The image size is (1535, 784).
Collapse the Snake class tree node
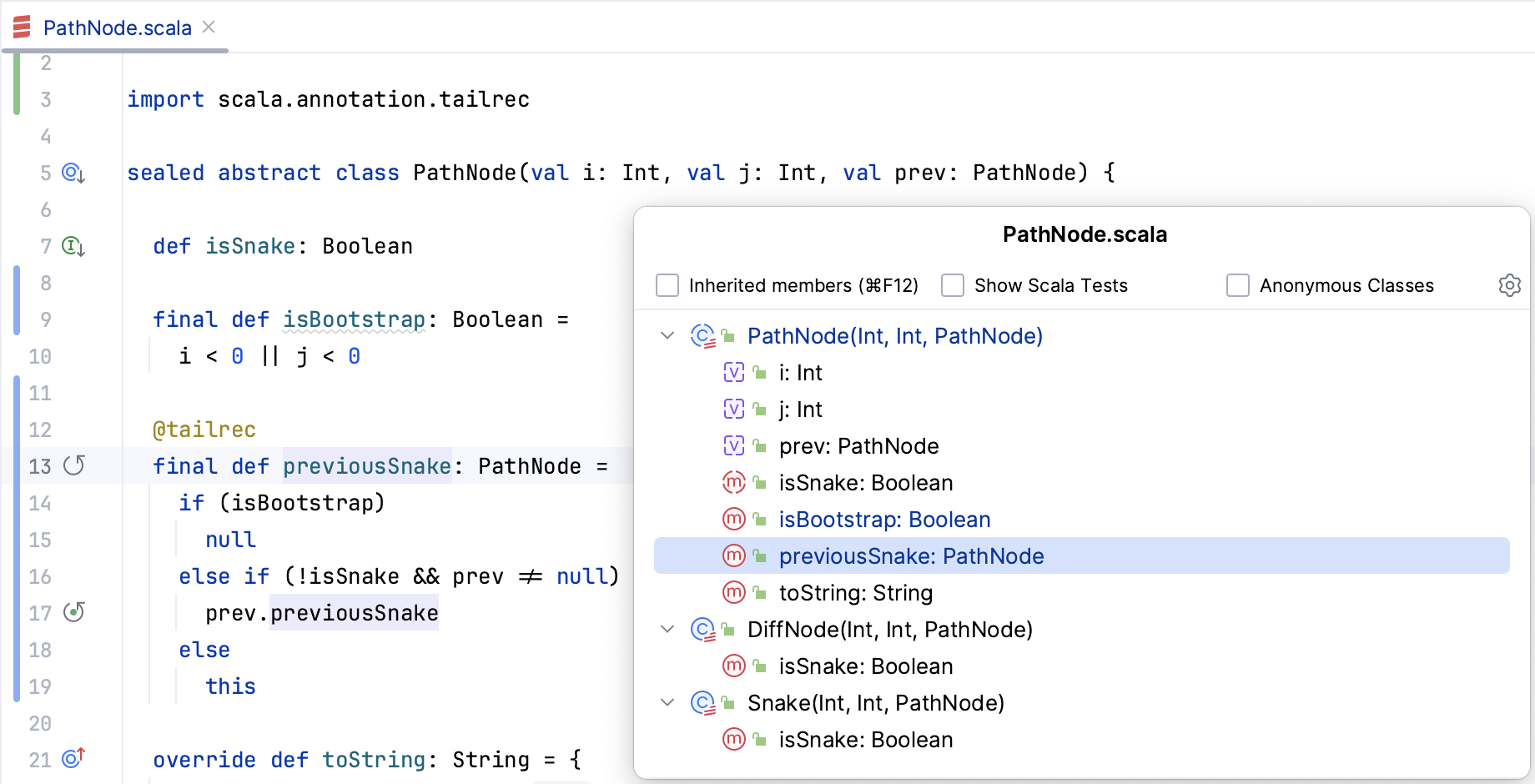(667, 703)
